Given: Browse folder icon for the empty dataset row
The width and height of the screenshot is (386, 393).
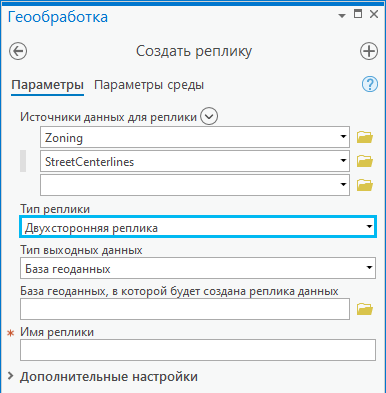Looking at the screenshot, I should coord(365,185).
